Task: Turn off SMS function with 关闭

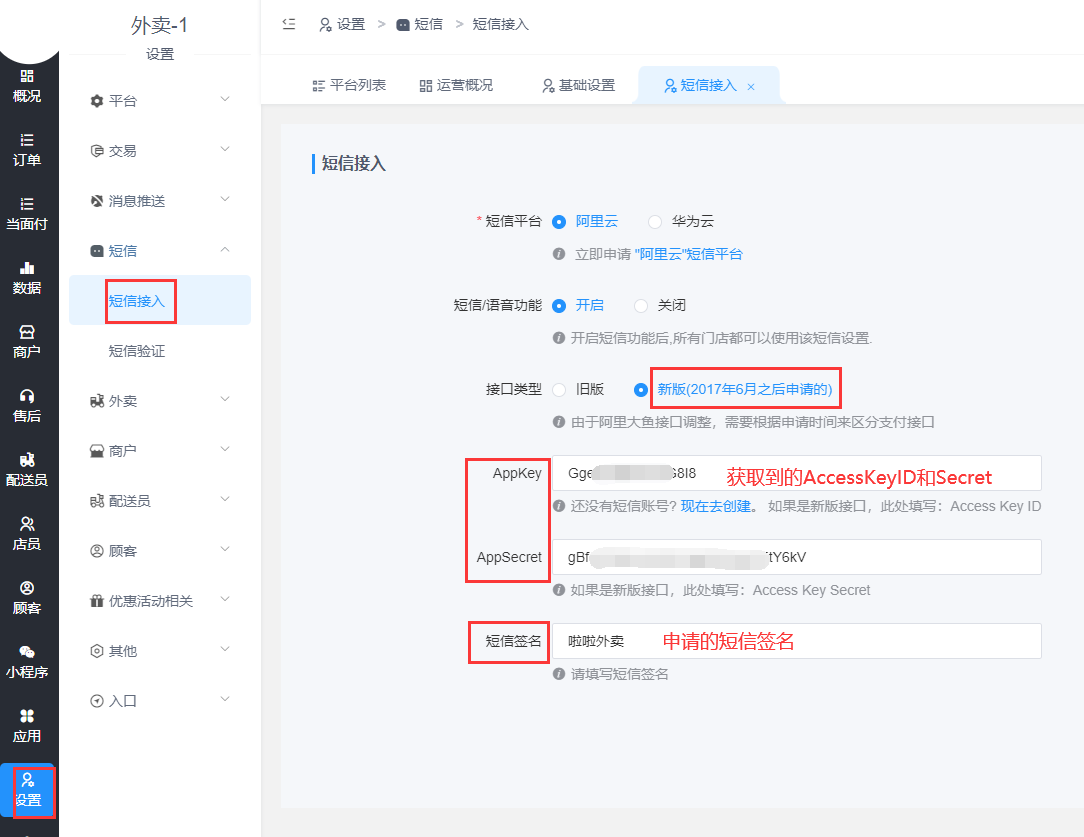Action: 641,305
